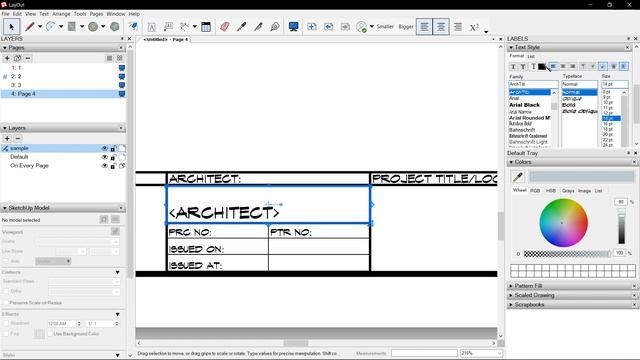The image size is (640, 360).
Task: Delete the selected page
Action: coord(27,58)
